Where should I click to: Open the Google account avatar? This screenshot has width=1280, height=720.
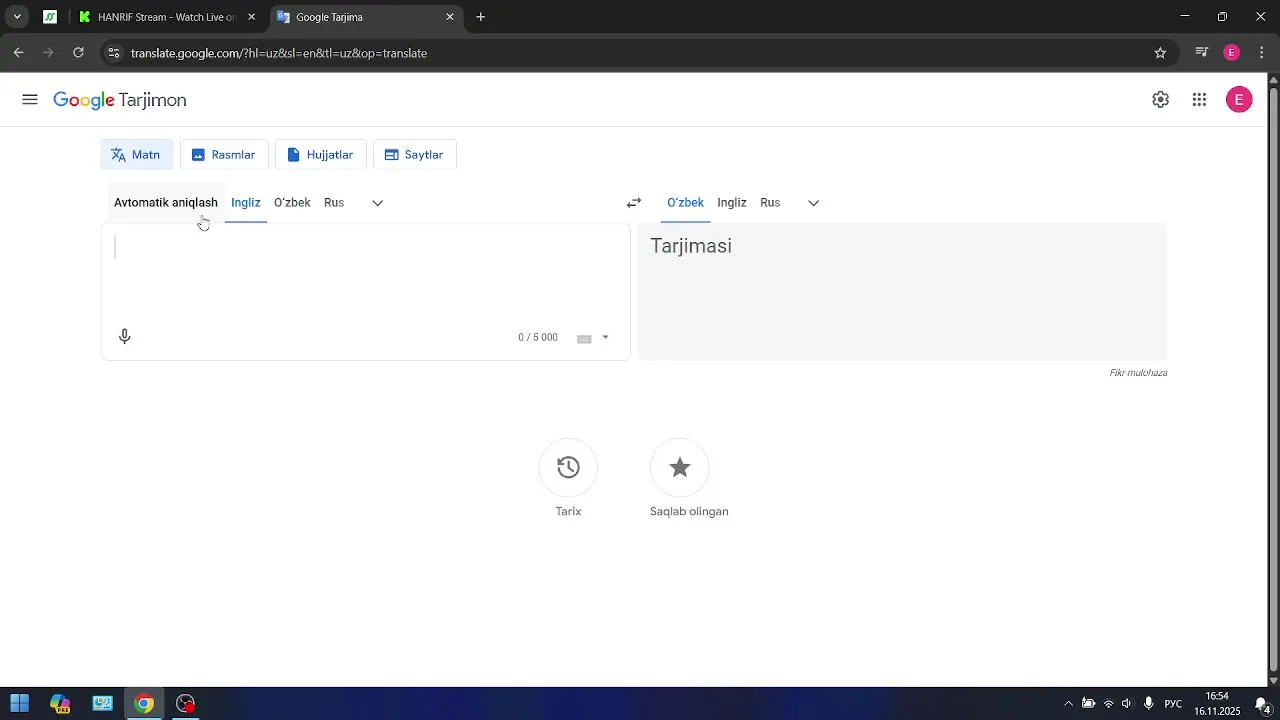(x=1239, y=100)
